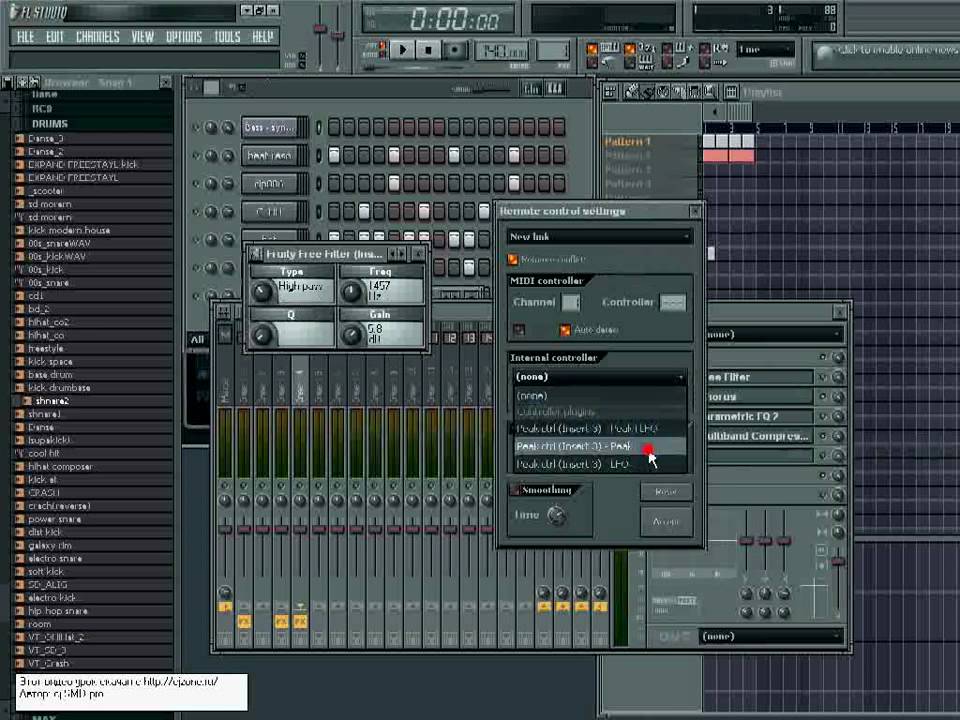Select the shnare2 sample in the browser

click(52, 401)
